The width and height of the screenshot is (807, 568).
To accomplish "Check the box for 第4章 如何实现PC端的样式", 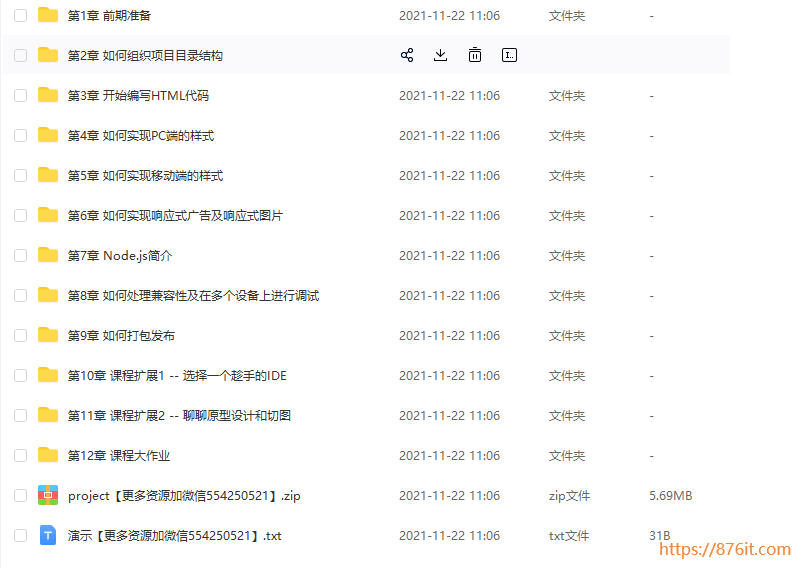I will coord(21,136).
